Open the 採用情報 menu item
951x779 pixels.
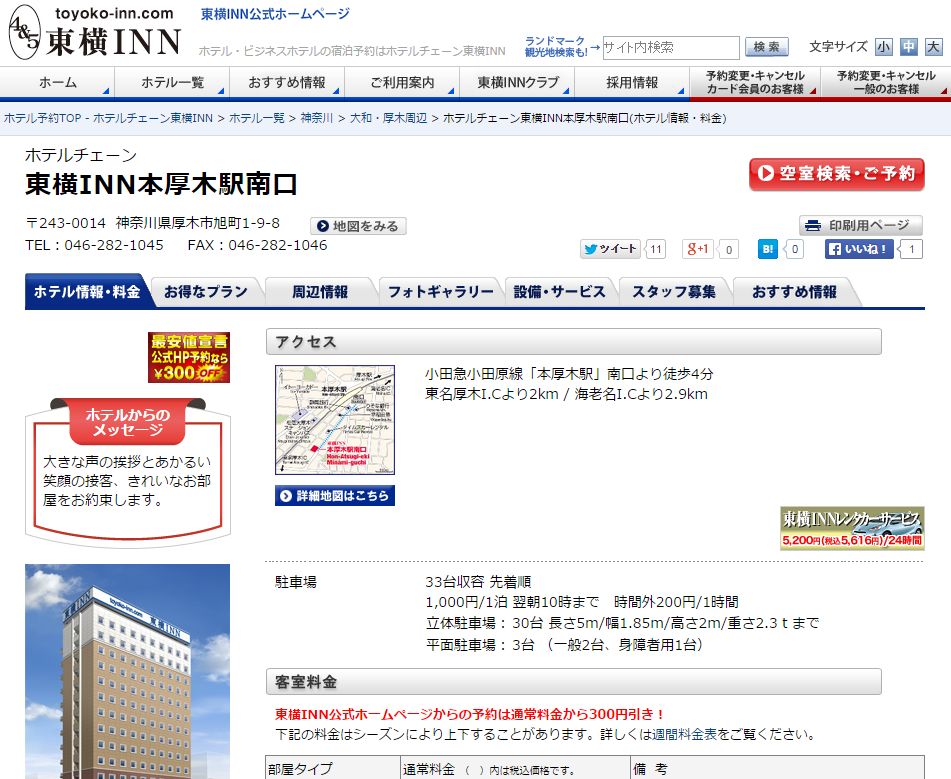click(632, 83)
